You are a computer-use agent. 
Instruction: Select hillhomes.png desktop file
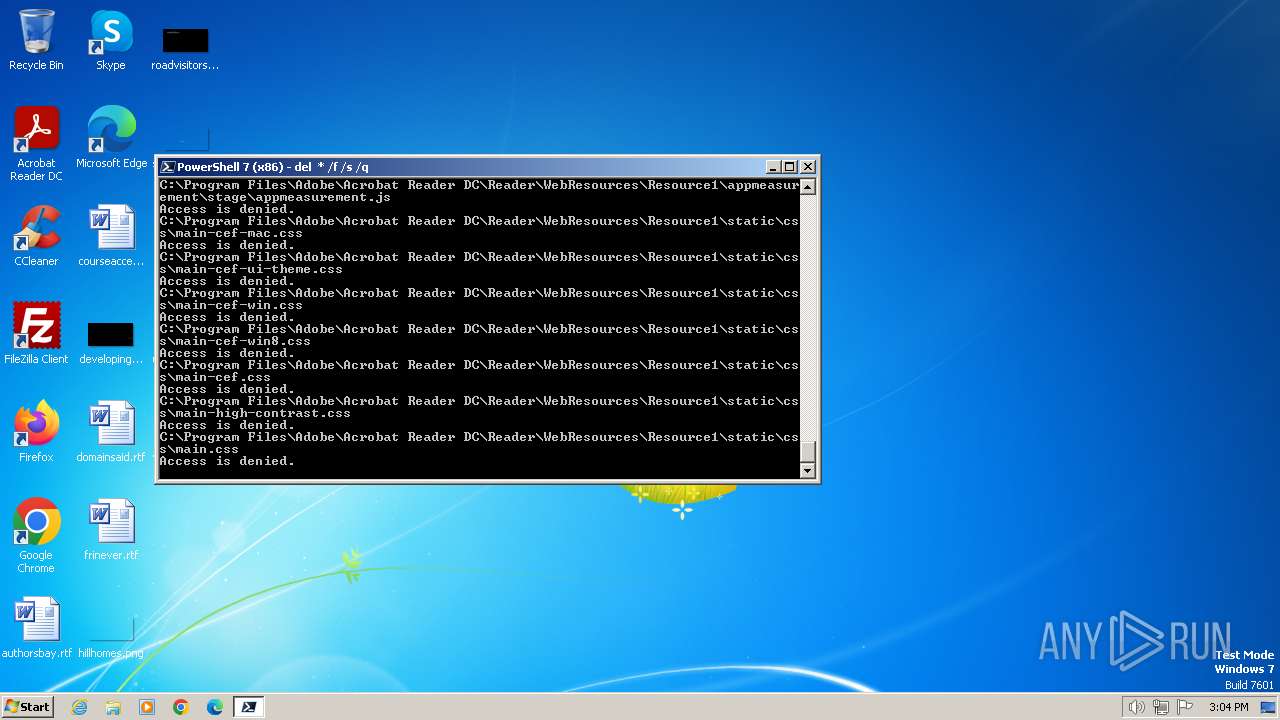[111, 636]
